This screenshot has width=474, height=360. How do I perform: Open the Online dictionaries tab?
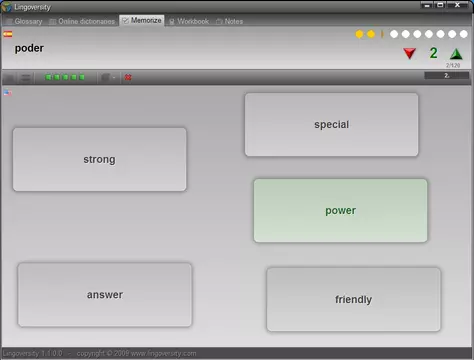click(82, 21)
